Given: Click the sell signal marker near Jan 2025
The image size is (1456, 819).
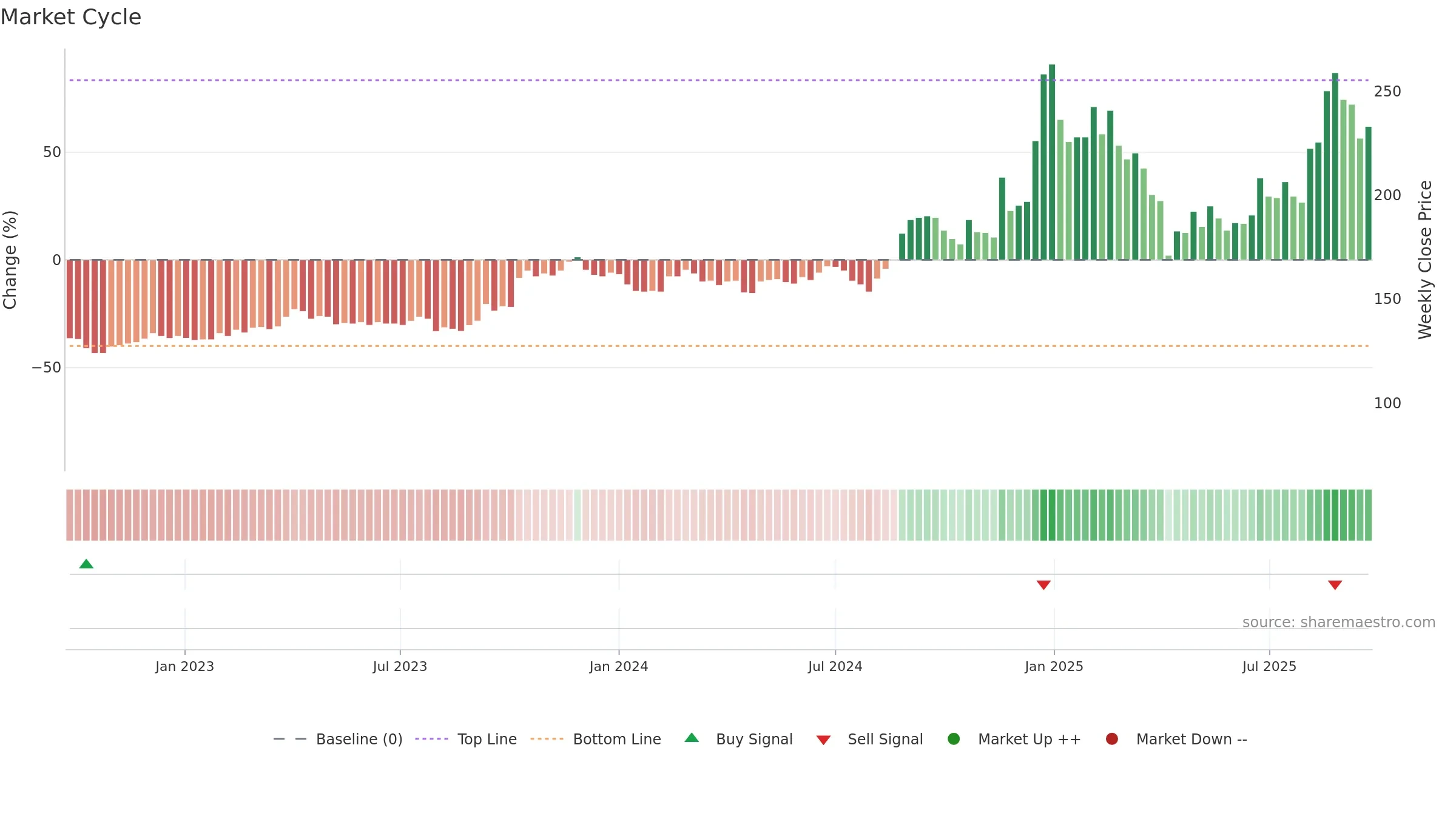Looking at the screenshot, I should [x=1043, y=585].
